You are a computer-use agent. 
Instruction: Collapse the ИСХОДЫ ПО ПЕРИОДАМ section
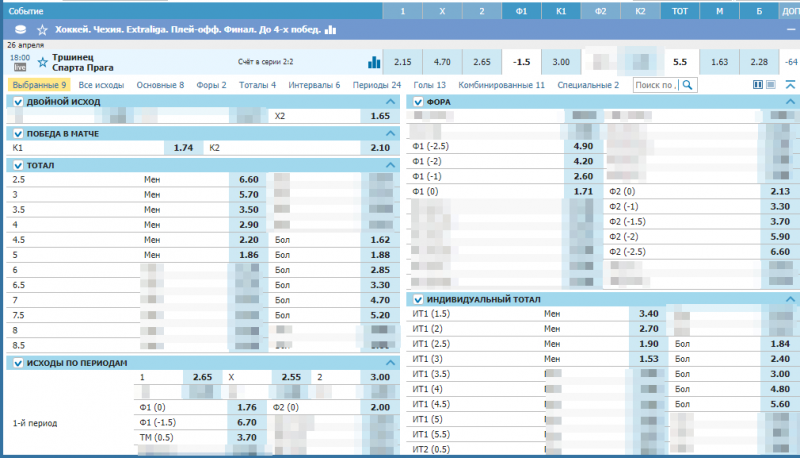pyautogui.click(x=390, y=363)
